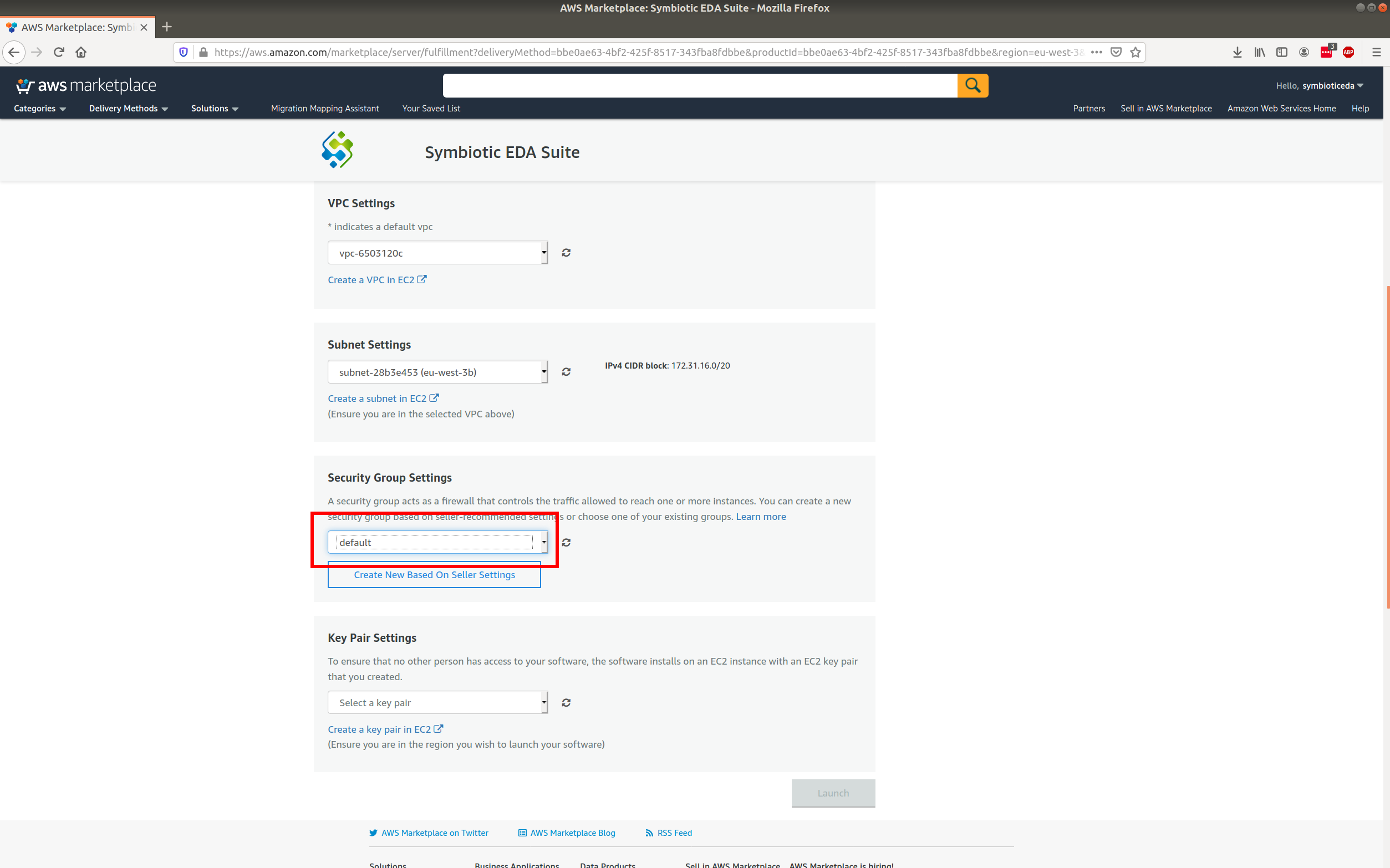Open the Adblock Plus extension
This screenshot has width=1390, height=868.
tap(1348, 52)
